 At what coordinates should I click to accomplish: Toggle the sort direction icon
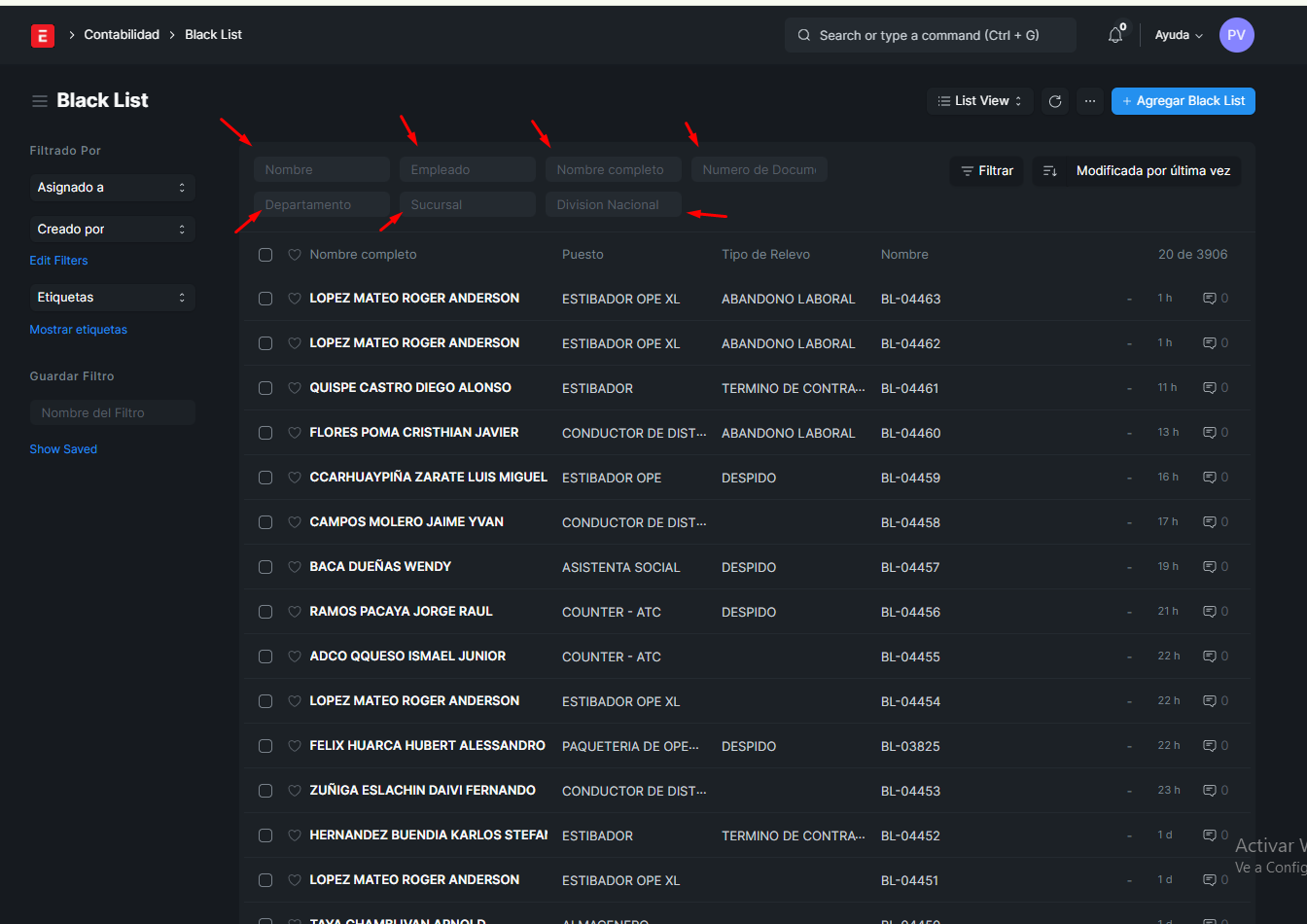[1050, 171]
